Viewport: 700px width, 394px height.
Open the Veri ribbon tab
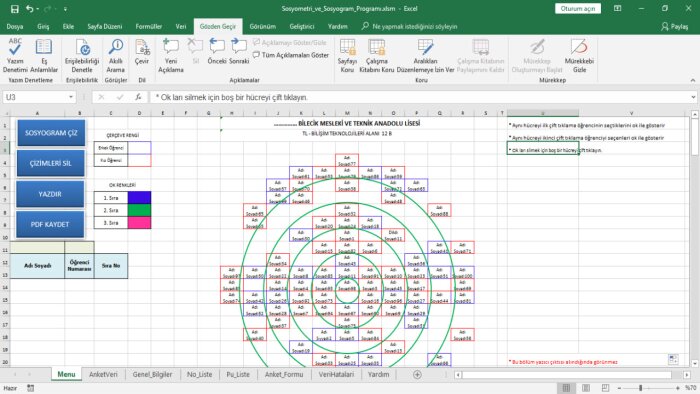coord(181,27)
